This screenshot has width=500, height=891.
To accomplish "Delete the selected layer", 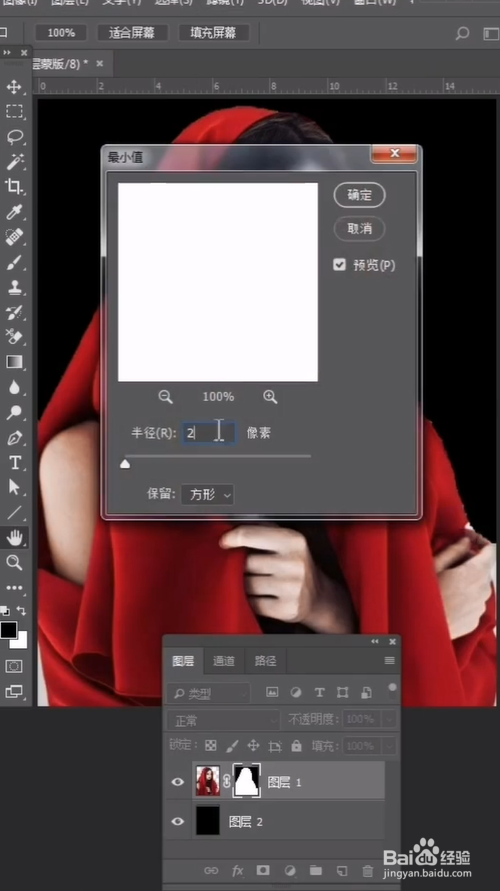I will [x=368, y=871].
